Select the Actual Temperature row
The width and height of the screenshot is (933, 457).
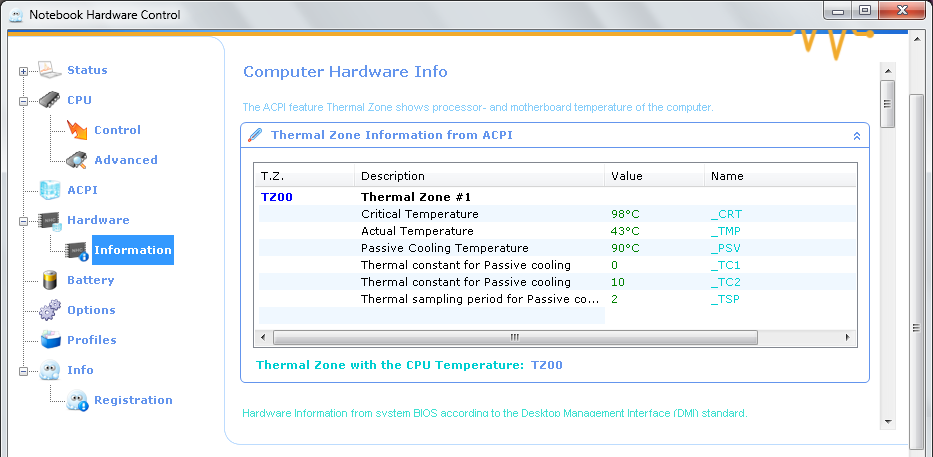point(558,231)
